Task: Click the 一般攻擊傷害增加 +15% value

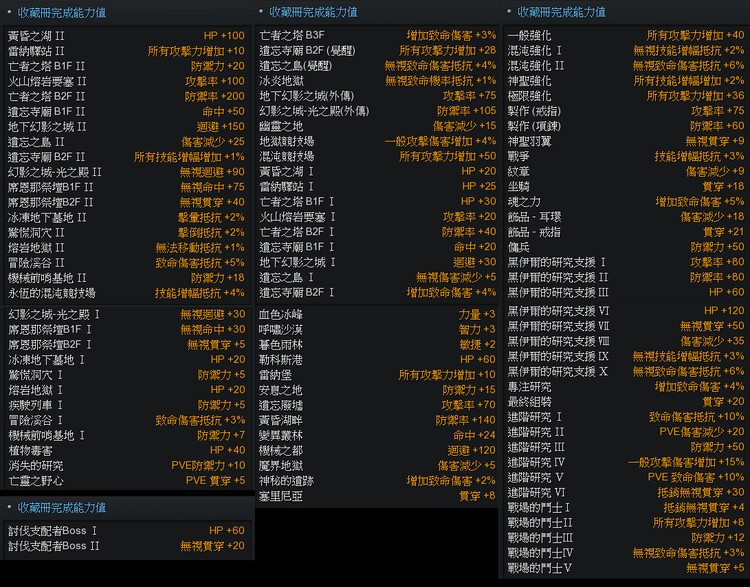Action: click(686, 462)
